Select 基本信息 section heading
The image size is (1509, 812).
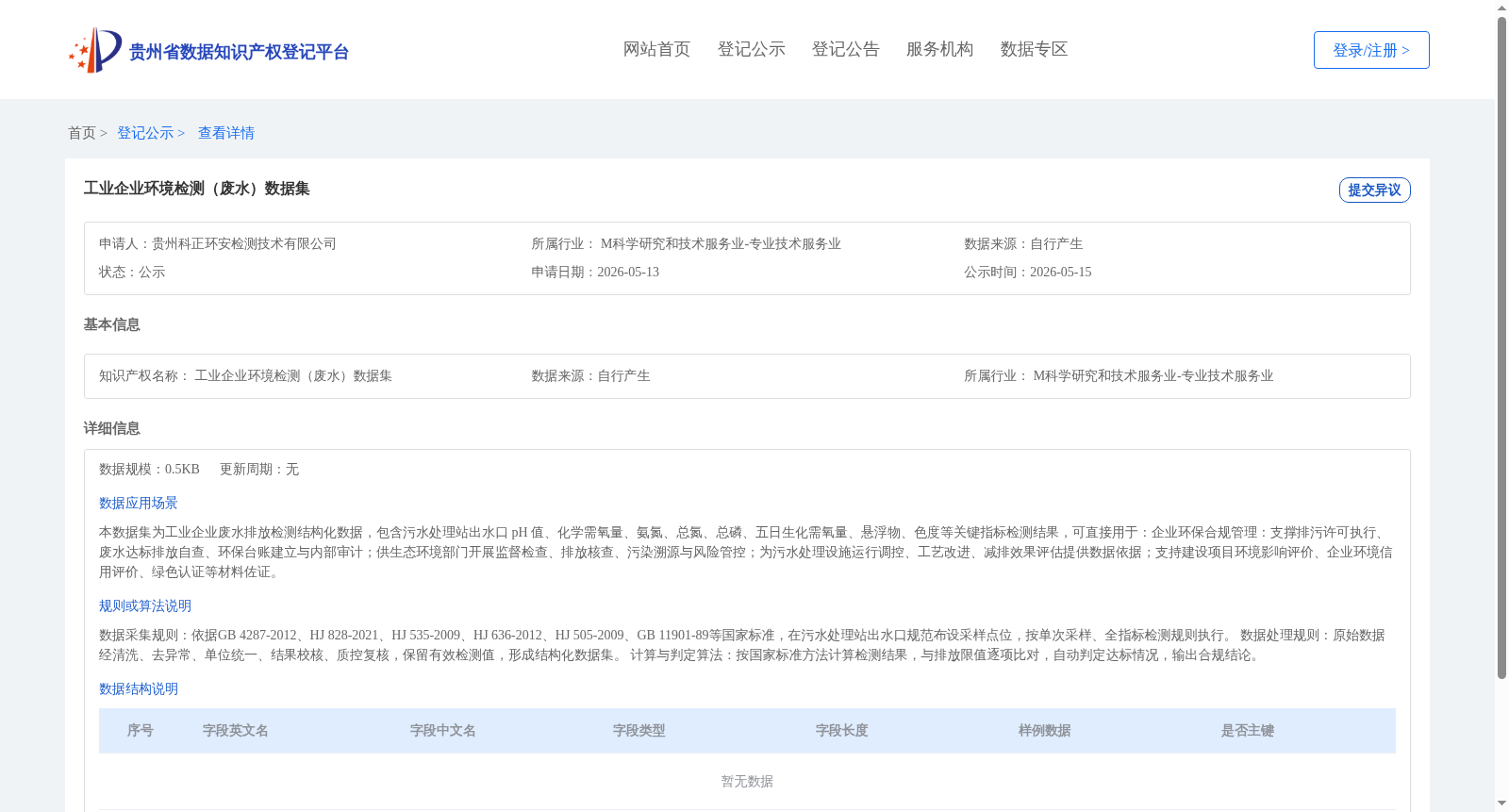[x=111, y=324]
